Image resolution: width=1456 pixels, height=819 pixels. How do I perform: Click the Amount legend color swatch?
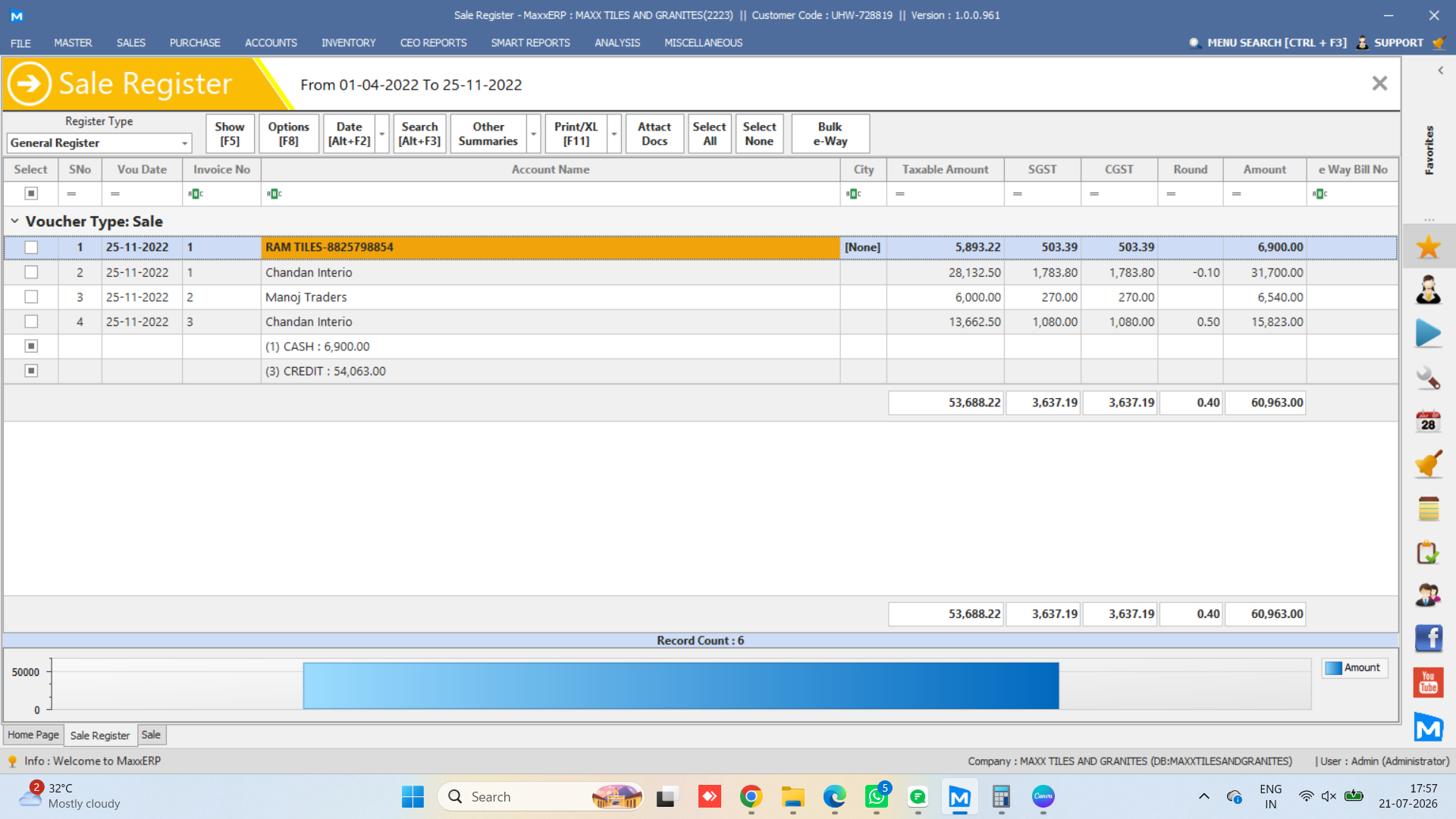pos(1333,668)
